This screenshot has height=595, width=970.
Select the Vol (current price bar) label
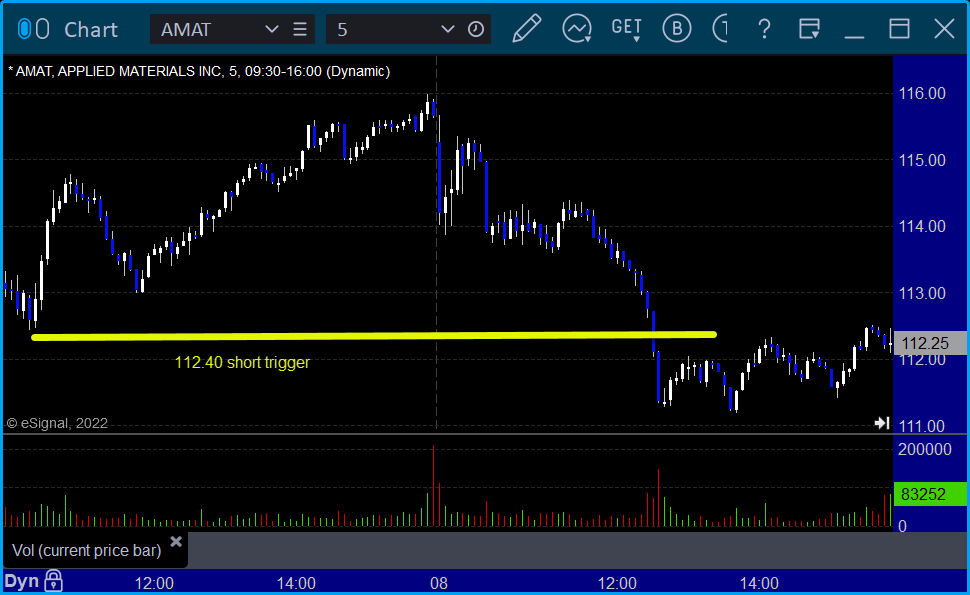[x=87, y=550]
